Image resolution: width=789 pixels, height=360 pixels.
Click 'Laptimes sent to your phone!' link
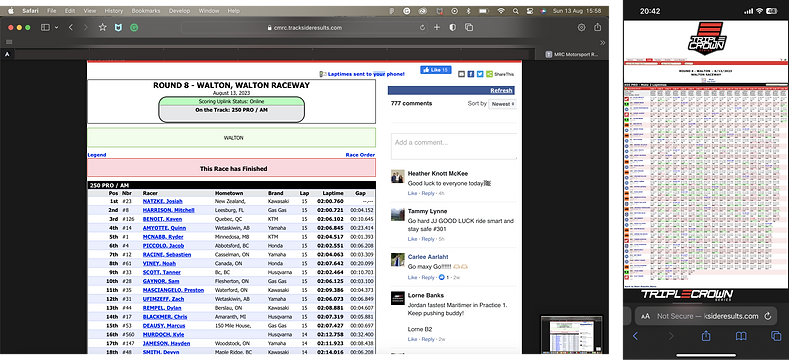point(366,74)
